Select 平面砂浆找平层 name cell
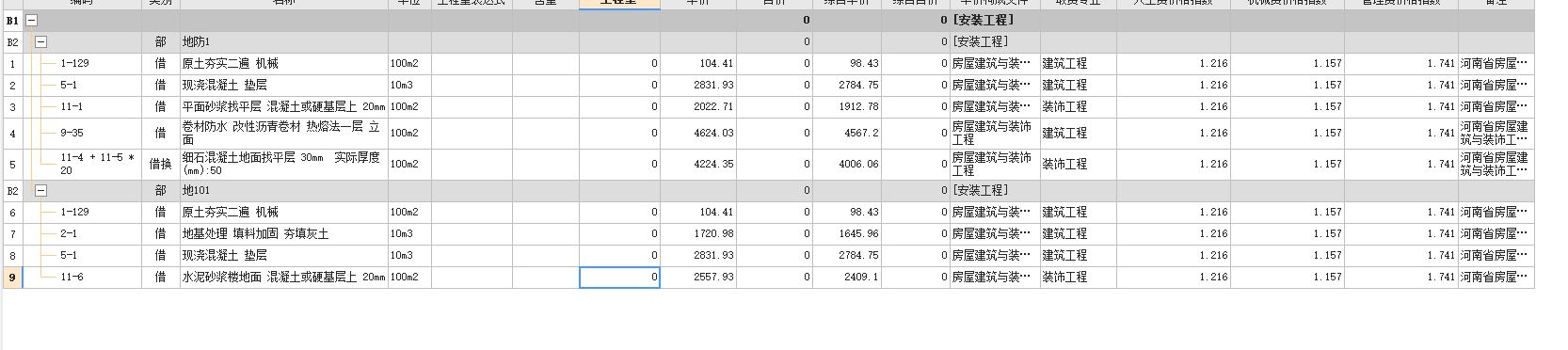Viewport: 1568px width, 350px height. coord(283,107)
